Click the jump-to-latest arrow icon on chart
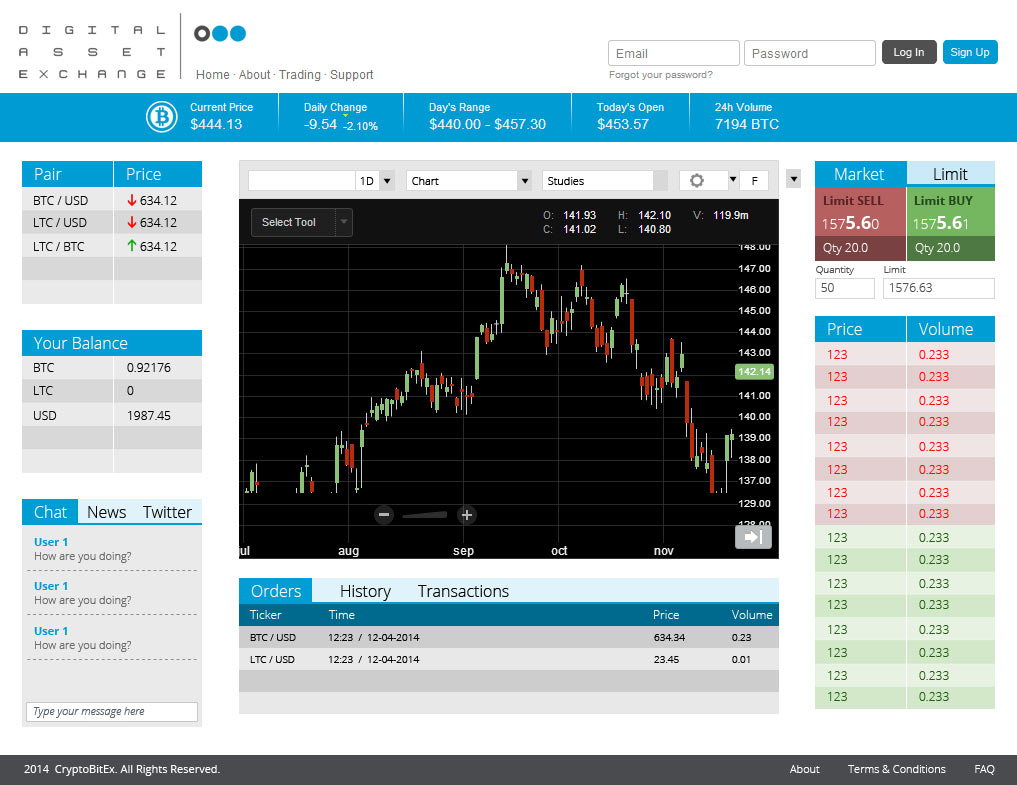Screen dimensions: 1017x785 tap(752, 537)
